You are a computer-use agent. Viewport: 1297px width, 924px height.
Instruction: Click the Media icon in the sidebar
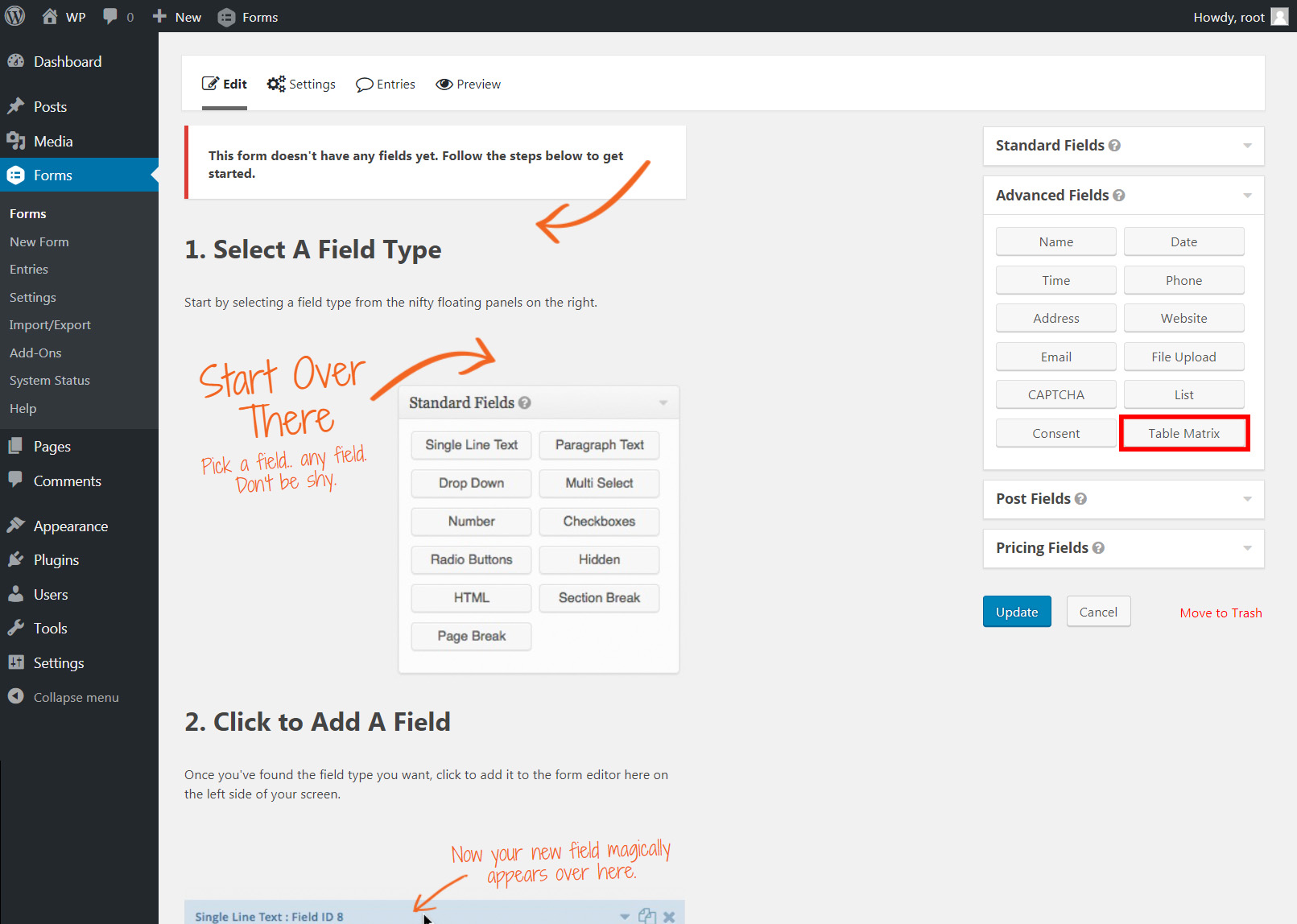coord(16,141)
